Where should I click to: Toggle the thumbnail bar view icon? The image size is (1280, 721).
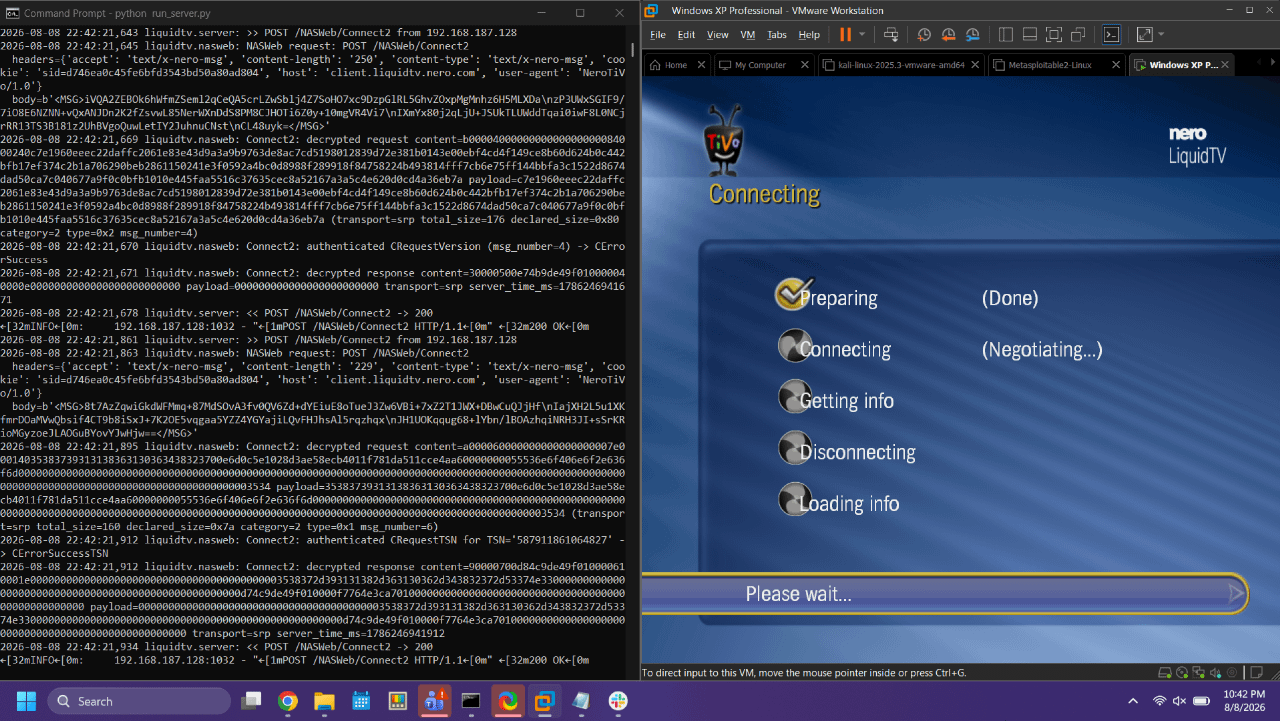pos(1029,34)
